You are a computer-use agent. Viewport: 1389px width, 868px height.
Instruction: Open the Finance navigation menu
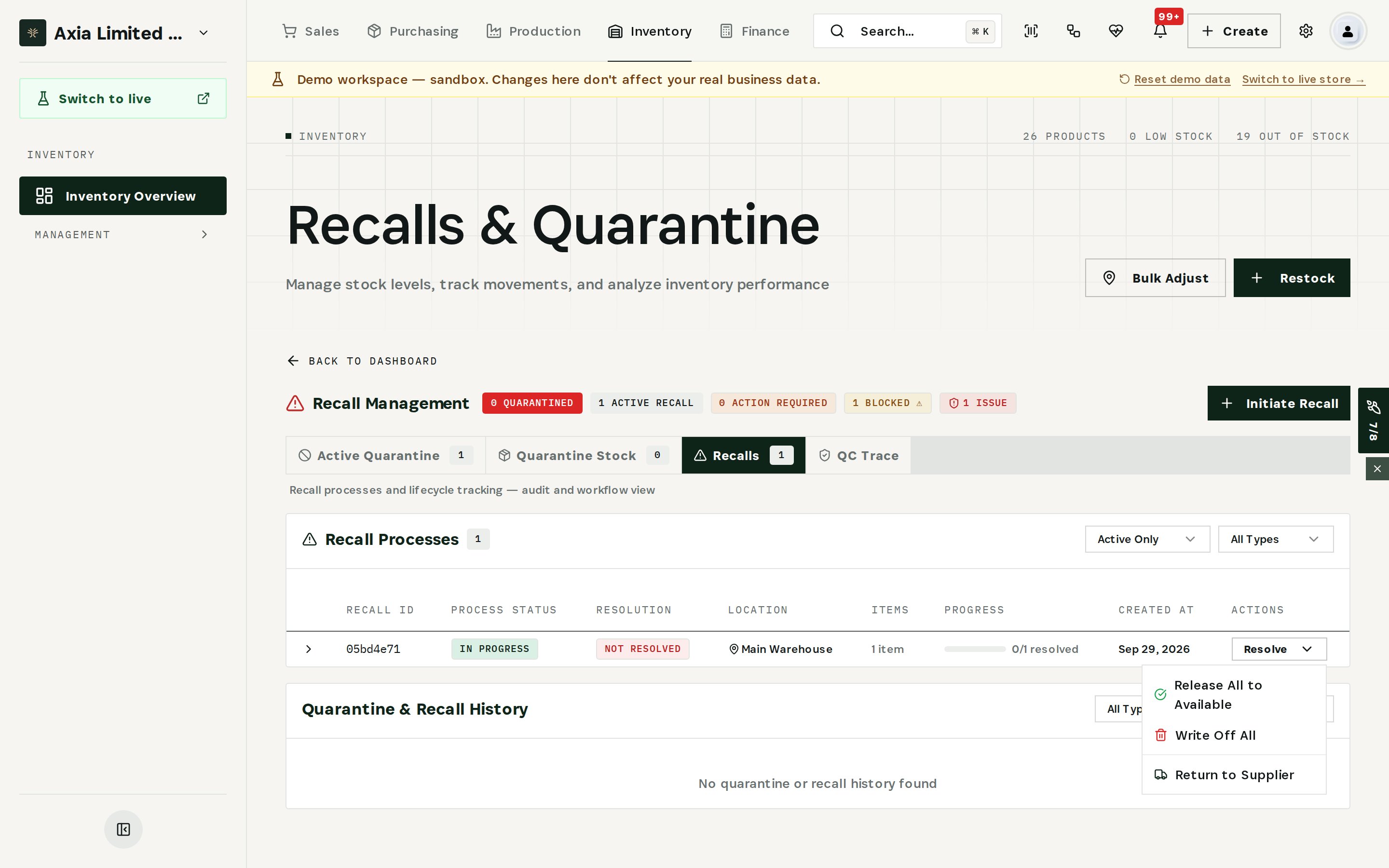(x=755, y=31)
